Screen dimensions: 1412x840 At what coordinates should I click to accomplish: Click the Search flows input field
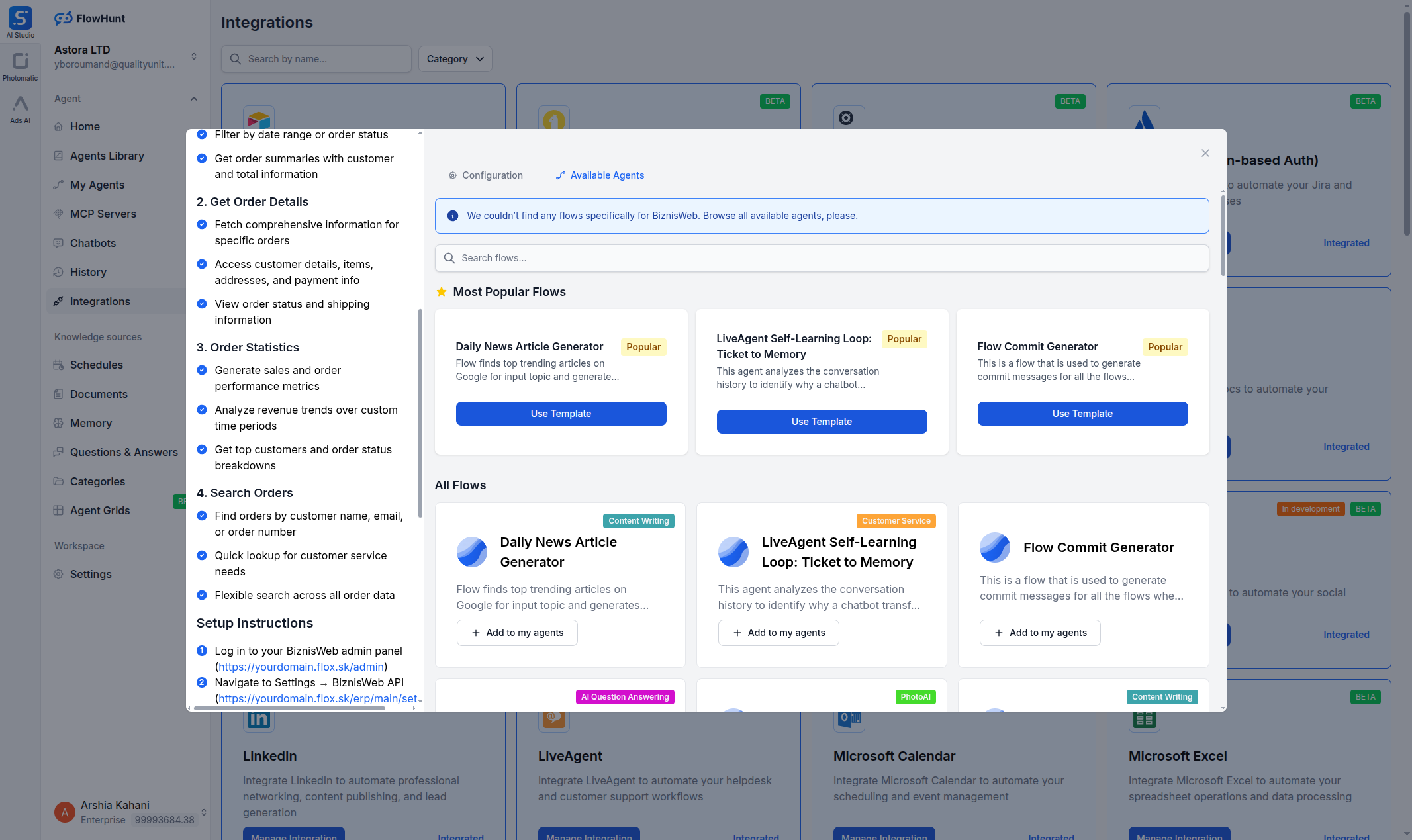821,258
